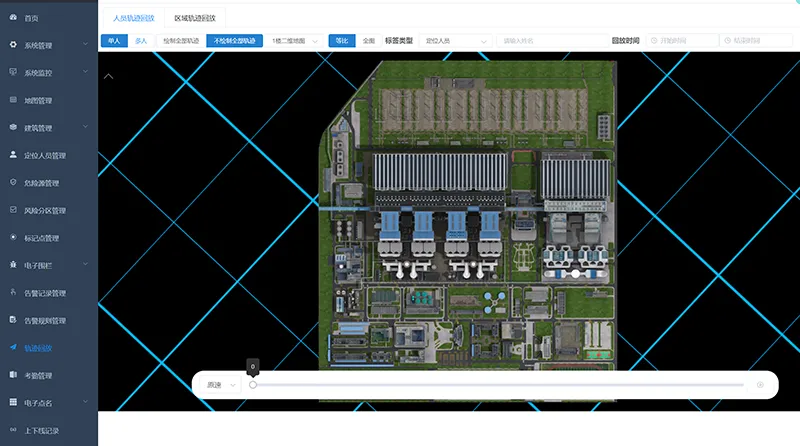The width and height of the screenshot is (800, 446).
Task: Click the playback slider handle
Action: tap(253, 385)
